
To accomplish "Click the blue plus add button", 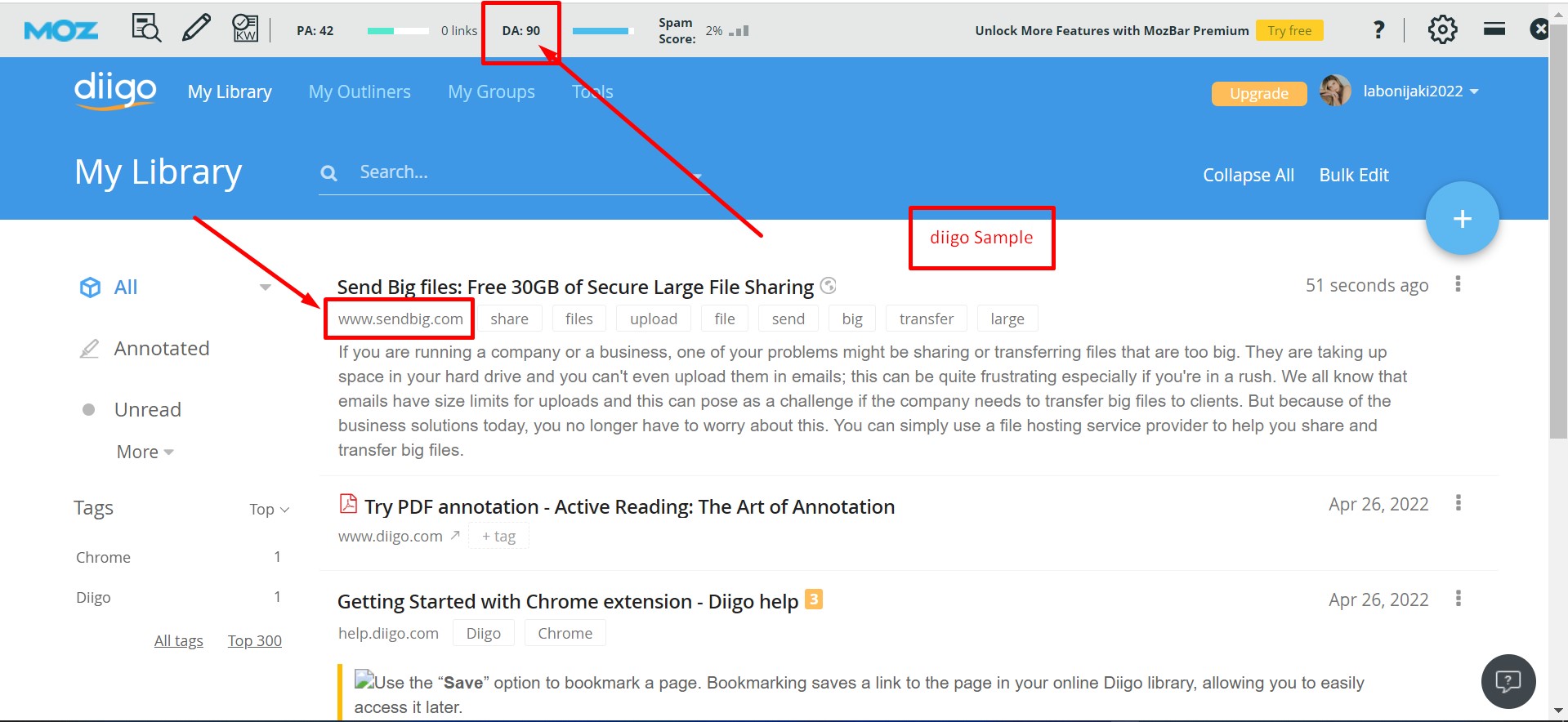I will [x=1462, y=218].
